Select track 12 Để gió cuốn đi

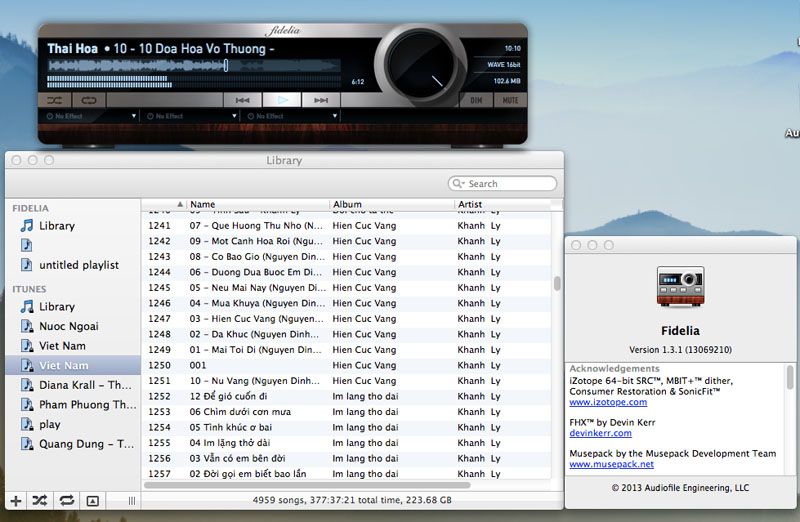346,396
